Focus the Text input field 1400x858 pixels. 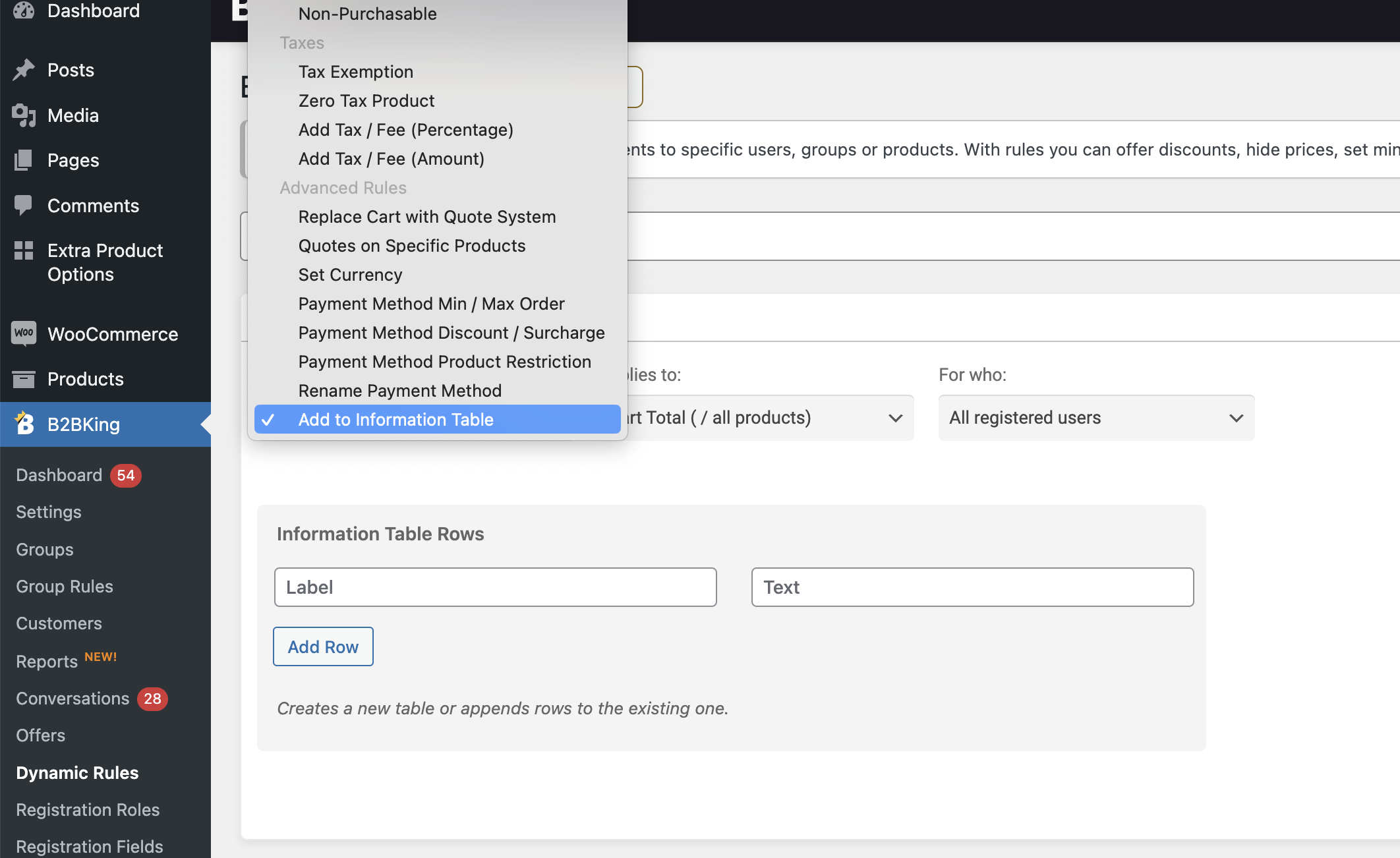click(972, 587)
